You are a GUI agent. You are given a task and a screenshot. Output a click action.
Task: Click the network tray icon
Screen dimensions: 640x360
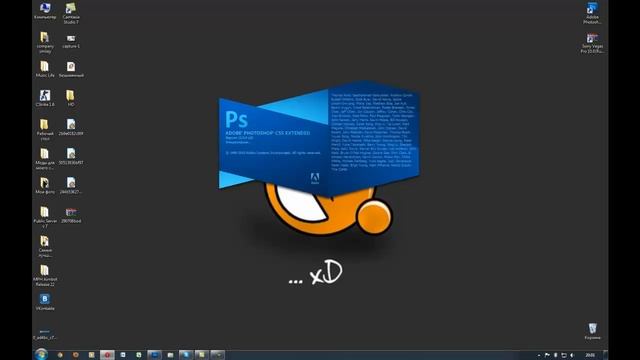tap(564, 355)
